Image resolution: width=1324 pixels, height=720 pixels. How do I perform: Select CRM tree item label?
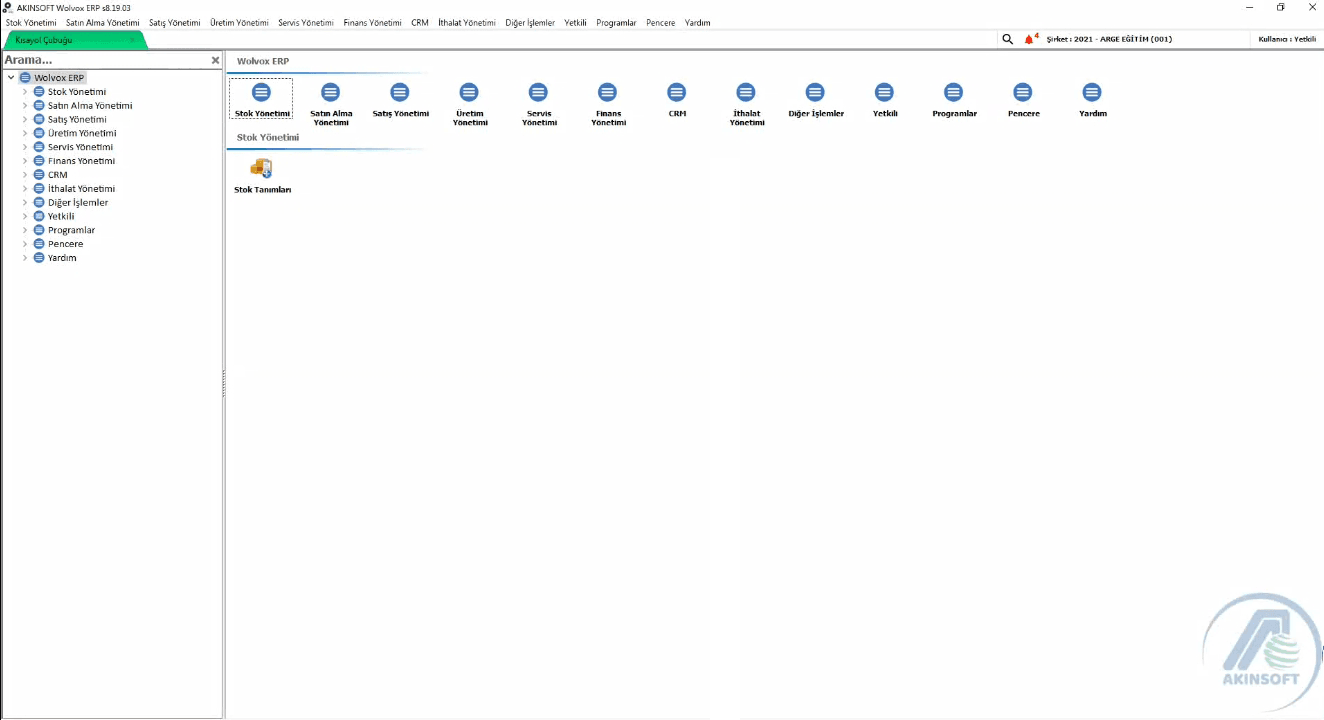pos(58,175)
